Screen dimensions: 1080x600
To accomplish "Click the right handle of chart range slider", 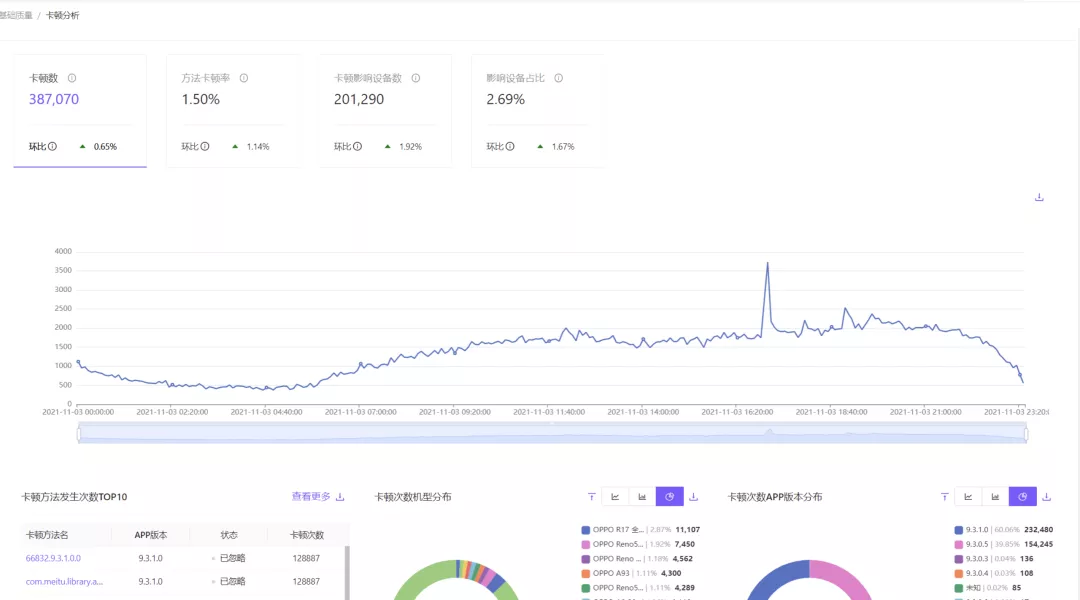I will [x=1026, y=433].
